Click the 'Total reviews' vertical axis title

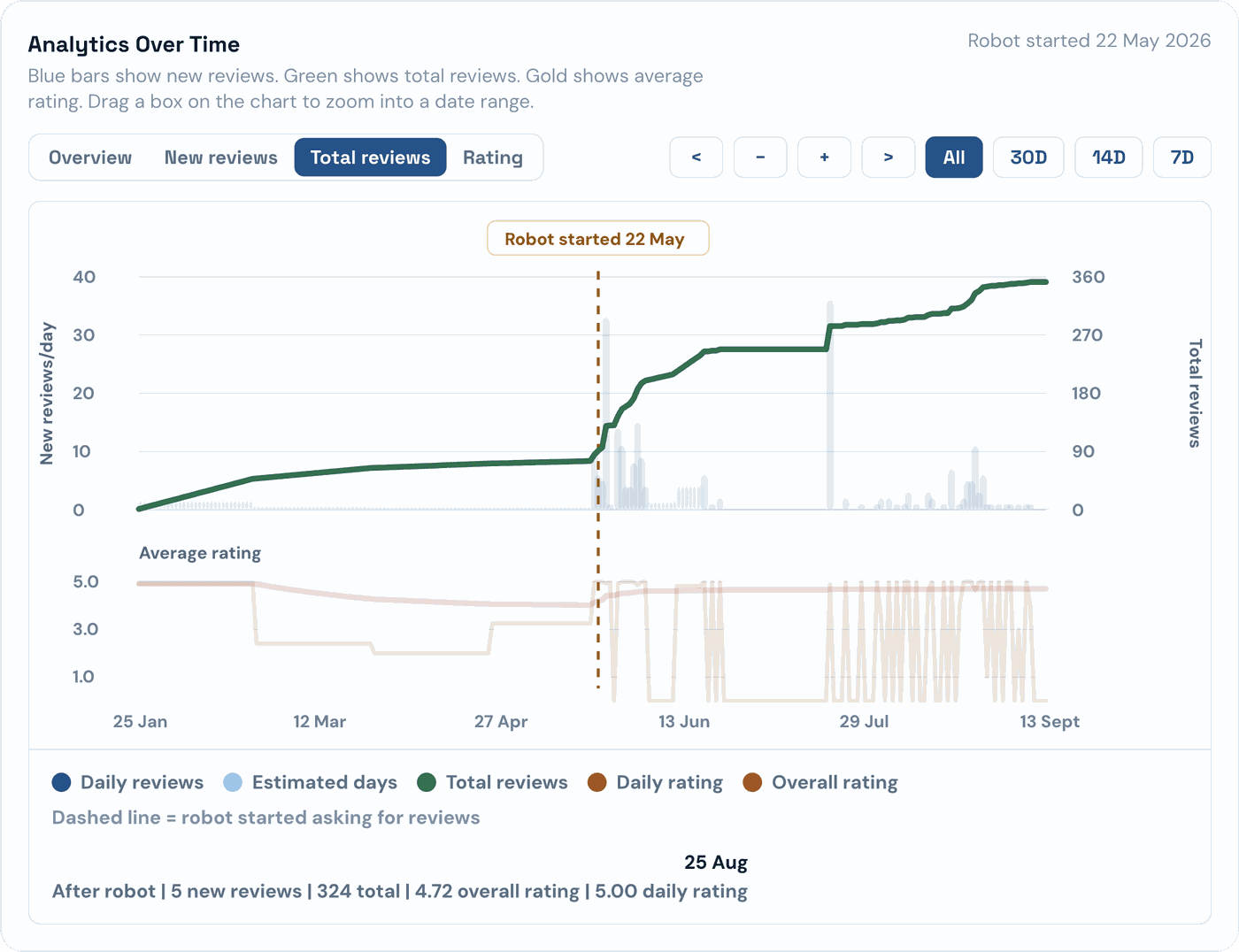1195,393
